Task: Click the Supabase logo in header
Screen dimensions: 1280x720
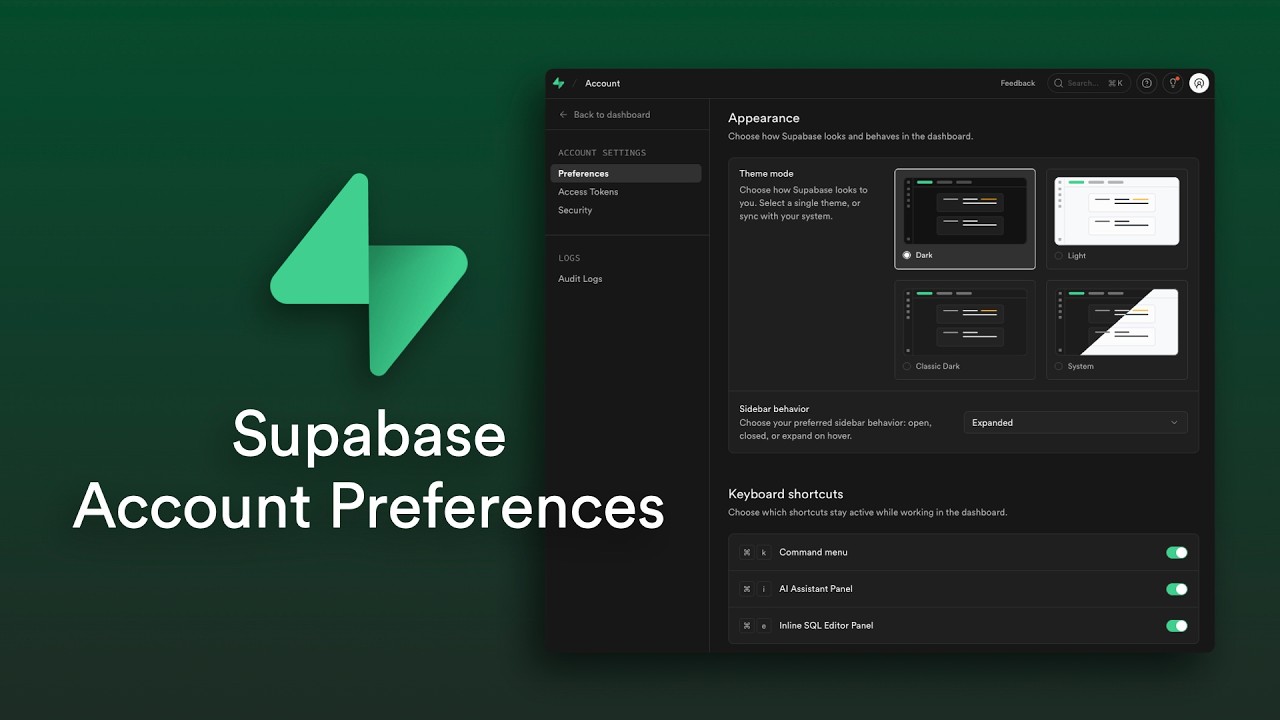Action: tap(559, 83)
